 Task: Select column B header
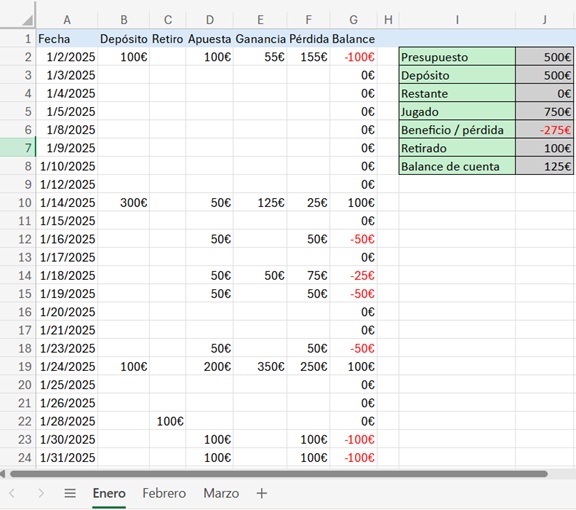point(124,20)
